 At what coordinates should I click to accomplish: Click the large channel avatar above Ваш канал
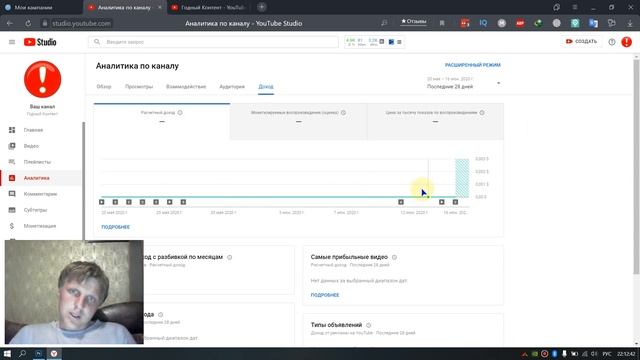pos(42,79)
